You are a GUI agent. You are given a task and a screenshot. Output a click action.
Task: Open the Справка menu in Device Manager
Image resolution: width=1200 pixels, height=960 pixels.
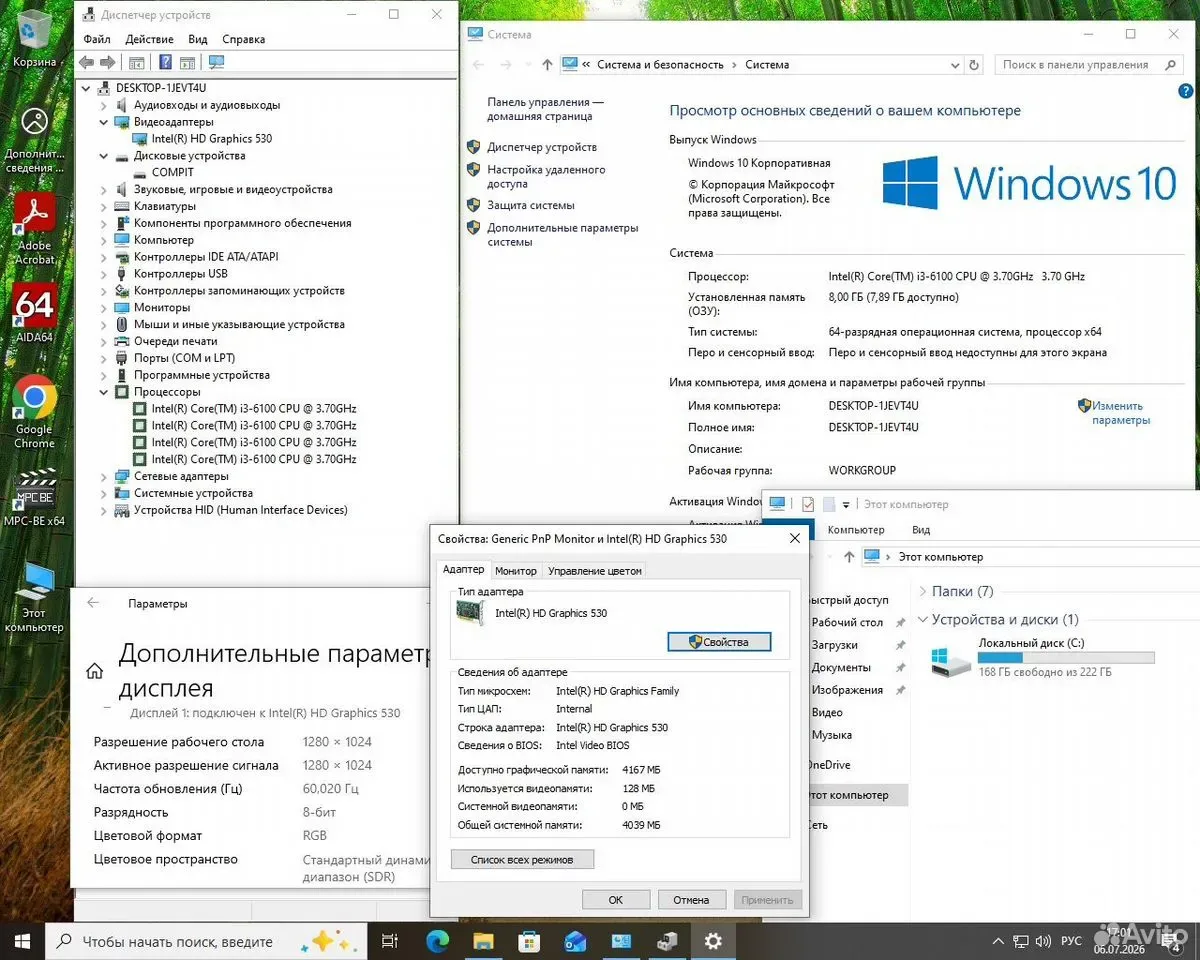tap(244, 39)
